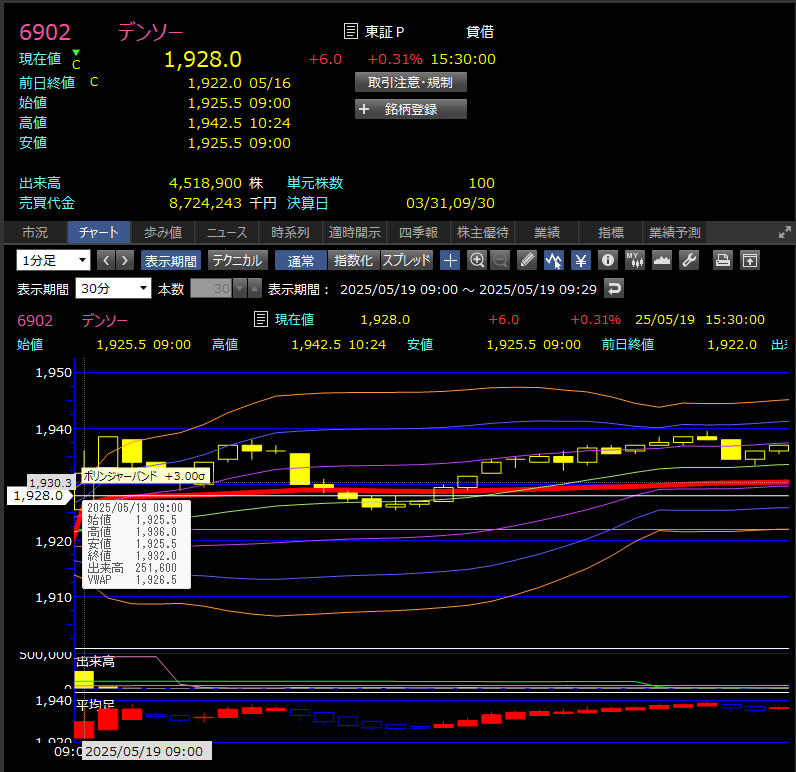Click the 出来高 volume pane label

click(x=95, y=662)
